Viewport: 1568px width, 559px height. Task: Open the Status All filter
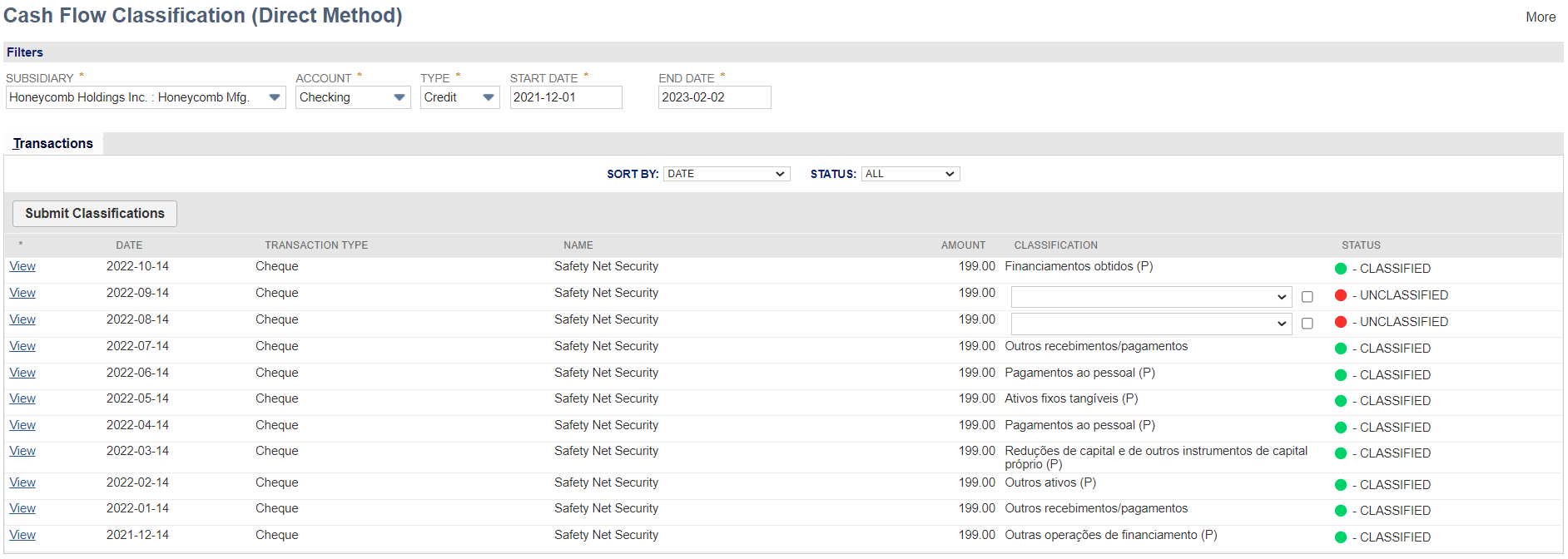pyautogui.click(x=910, y=174)
